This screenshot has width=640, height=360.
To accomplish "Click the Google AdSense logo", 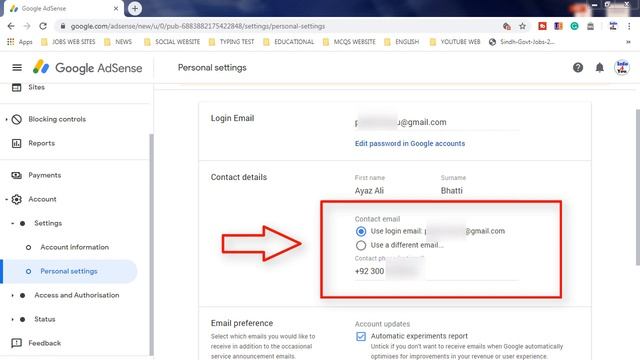I will tap(87, 67).
